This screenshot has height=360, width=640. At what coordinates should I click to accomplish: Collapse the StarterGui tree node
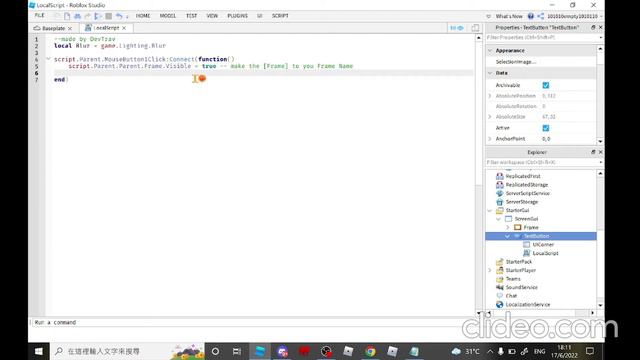pos(490,211)
